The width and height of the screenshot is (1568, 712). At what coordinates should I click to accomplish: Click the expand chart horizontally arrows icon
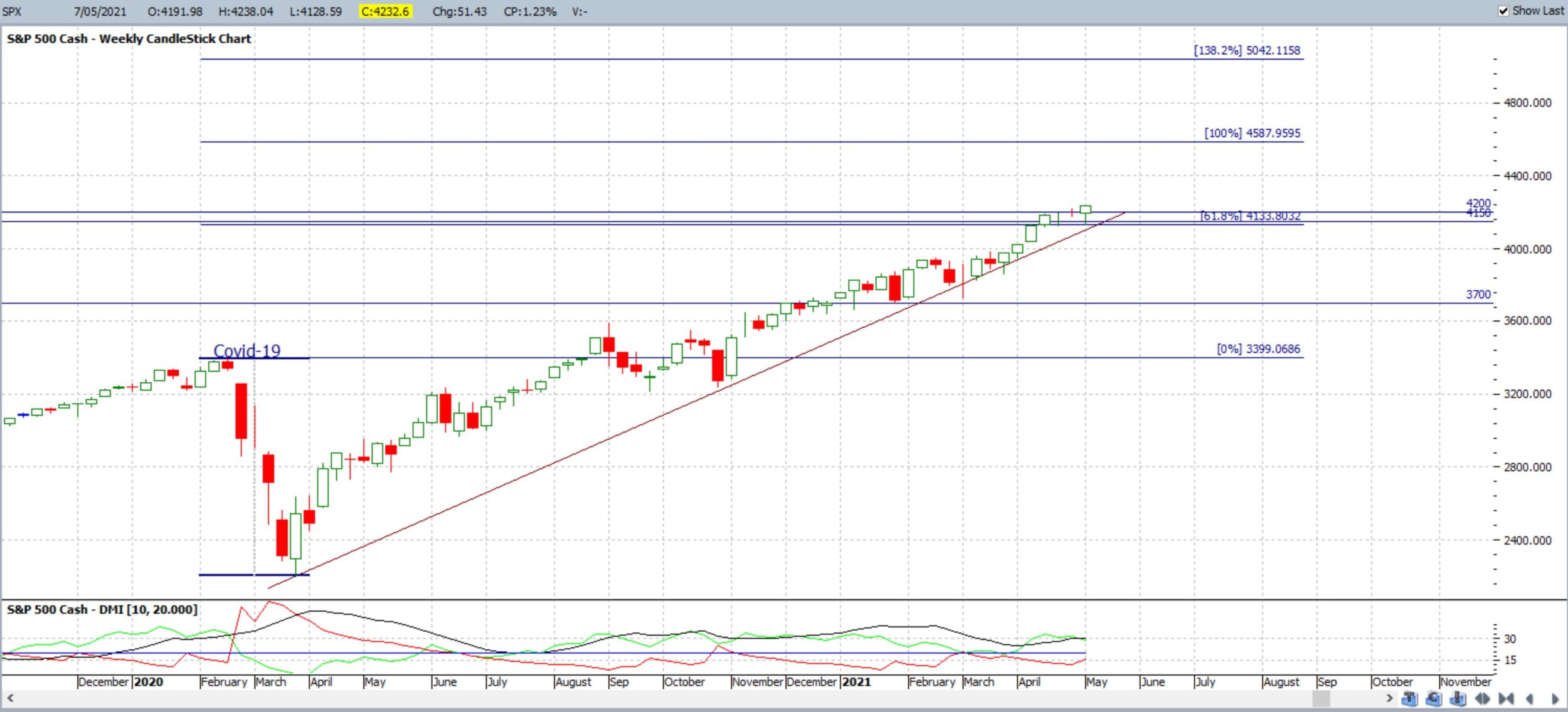pyautogui.click(x=1482, y=698)
